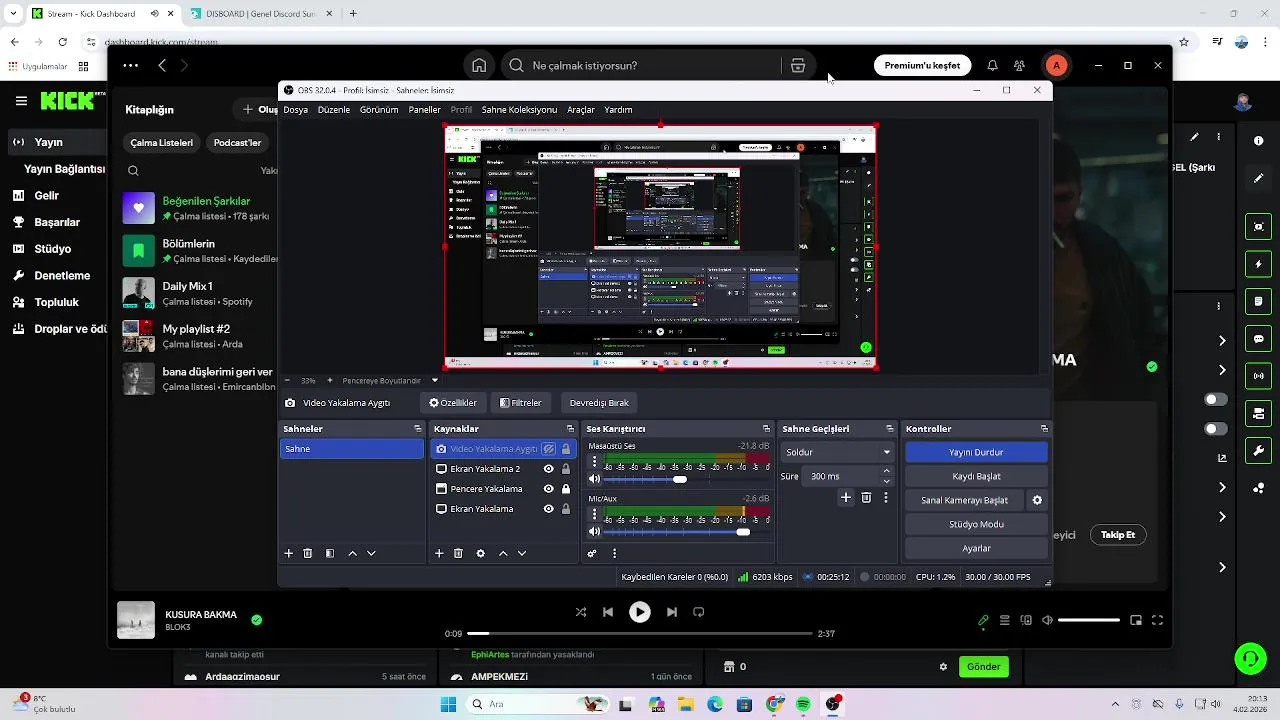This screenshot has height=720, width=1280.
Task: Skip to next track in Spotify
Action: (x=672, y=612)
